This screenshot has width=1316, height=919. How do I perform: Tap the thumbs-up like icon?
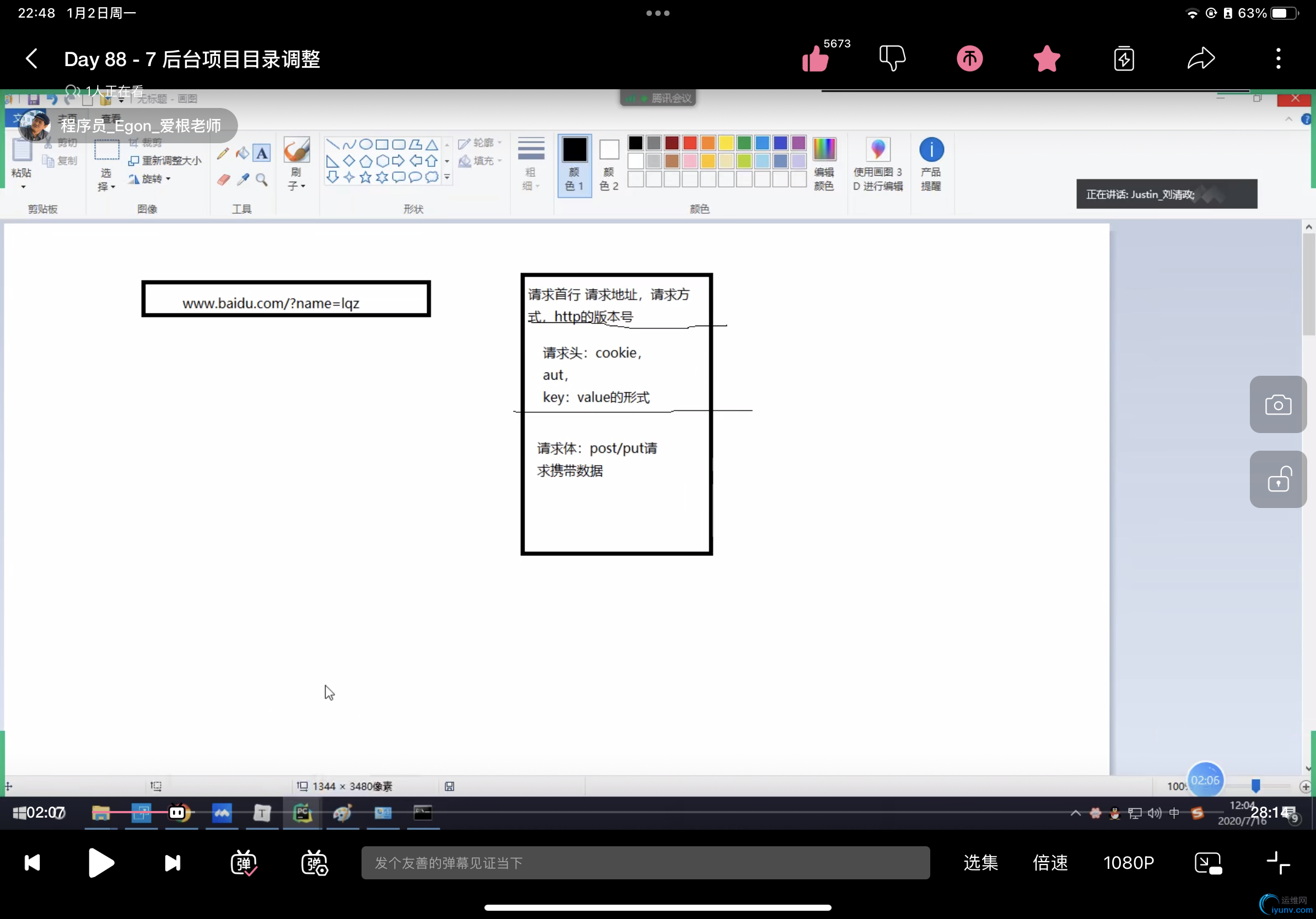point(815,58)
